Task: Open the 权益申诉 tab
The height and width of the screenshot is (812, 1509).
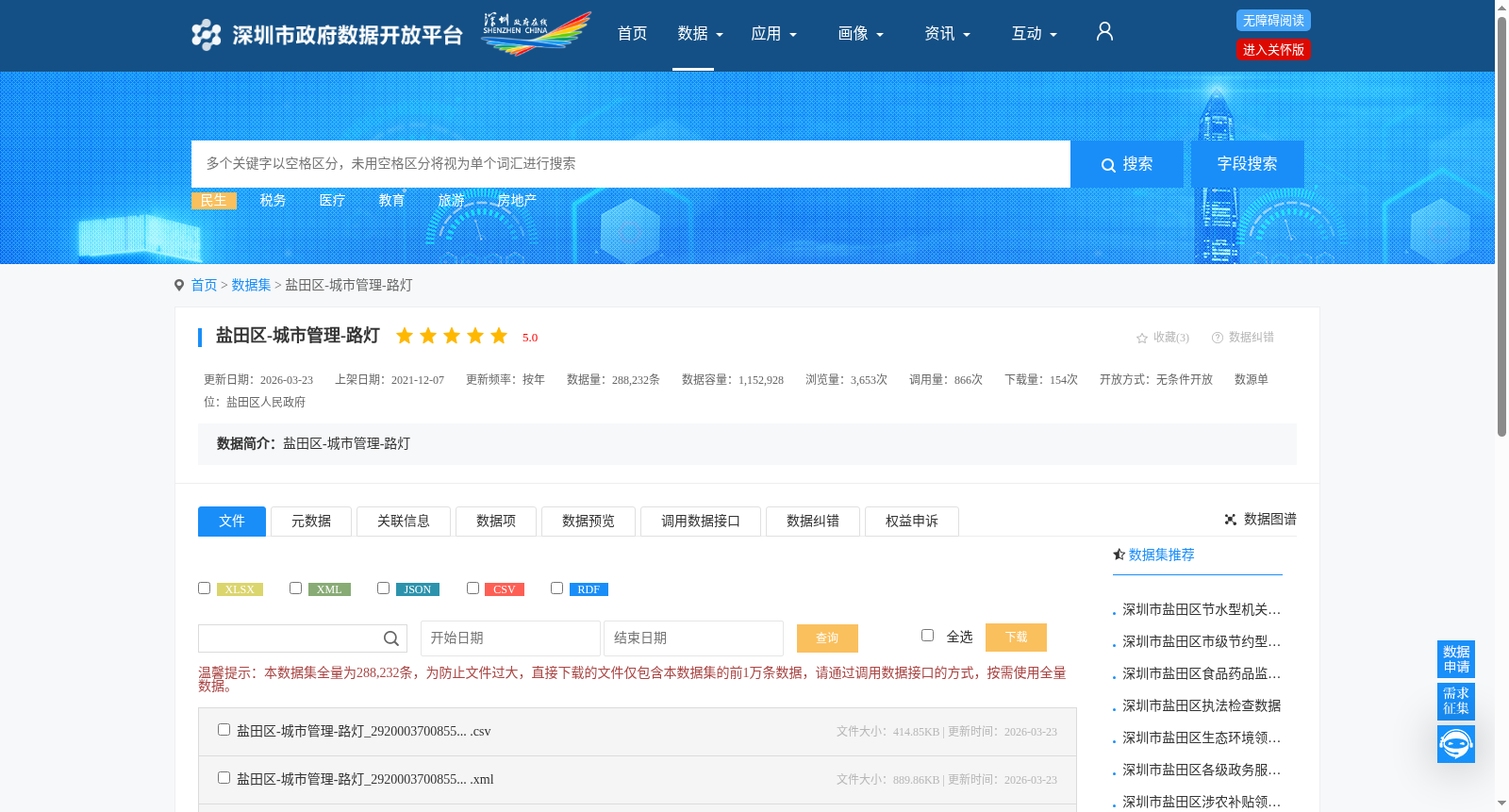Action: (912, 522)
